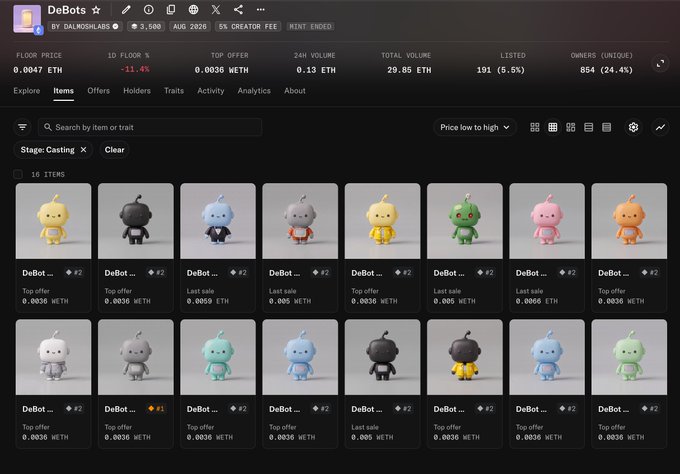Open the X (Twitter) link icon
Image resolution: width=680 pixels, height=474 pixels.
click(216, 10)
